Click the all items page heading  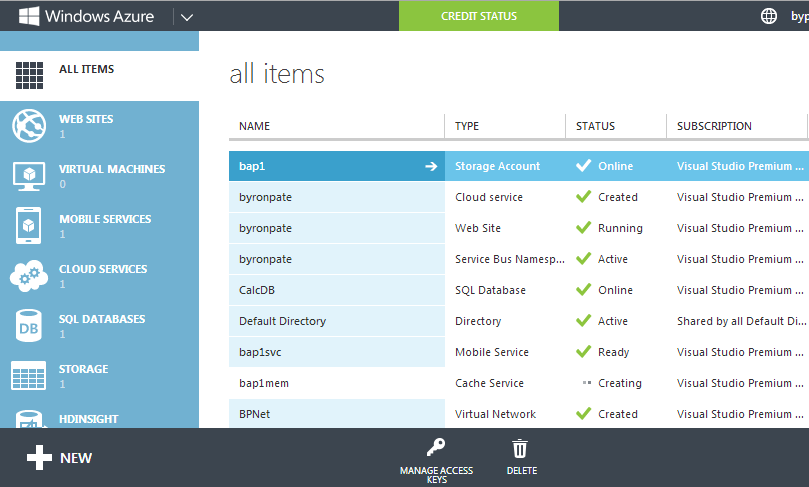(x=277, y=74)
